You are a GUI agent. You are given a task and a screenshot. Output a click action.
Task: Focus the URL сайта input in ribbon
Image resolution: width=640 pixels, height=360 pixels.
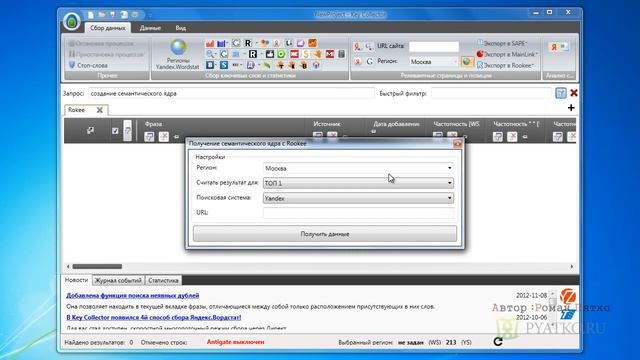pyautogui.click(x=434, y=47)
